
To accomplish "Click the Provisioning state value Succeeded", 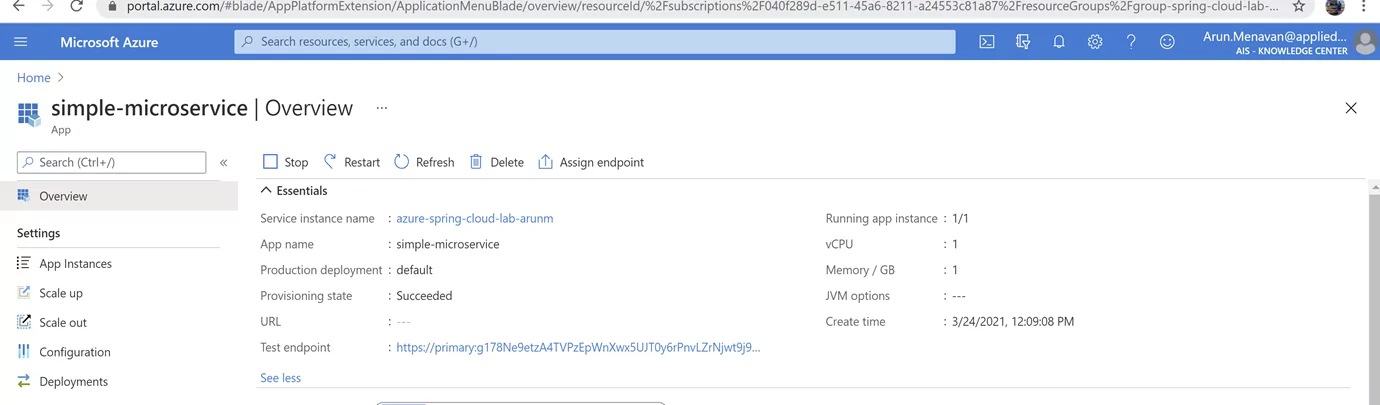I will pyautogui.click(x=424, y=296).
